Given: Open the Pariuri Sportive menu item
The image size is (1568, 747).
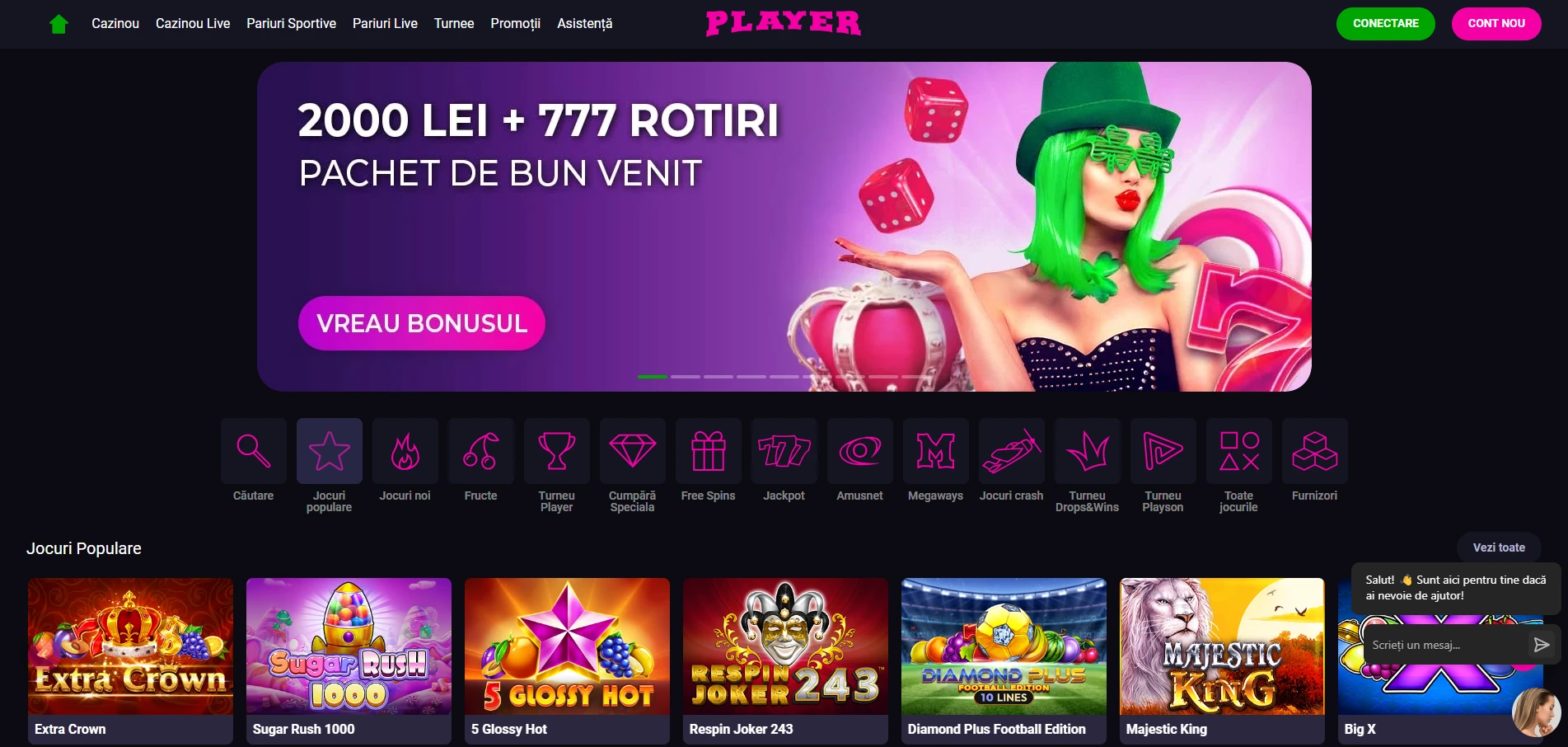Looking at the screenshot, I should pyautogui.click(x=291, y=23).
